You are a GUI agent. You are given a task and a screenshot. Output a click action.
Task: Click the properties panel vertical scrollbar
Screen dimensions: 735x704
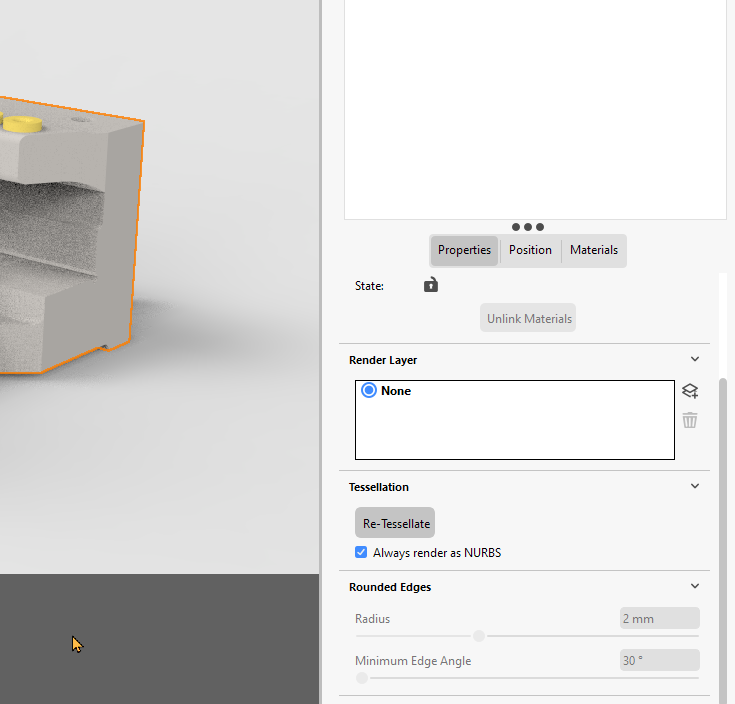(723, 539)
